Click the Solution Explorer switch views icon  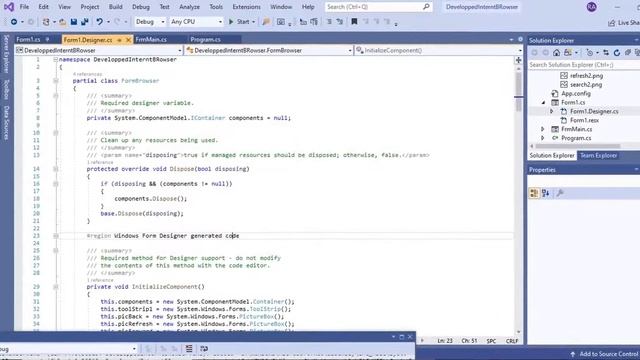pos(568,53)
